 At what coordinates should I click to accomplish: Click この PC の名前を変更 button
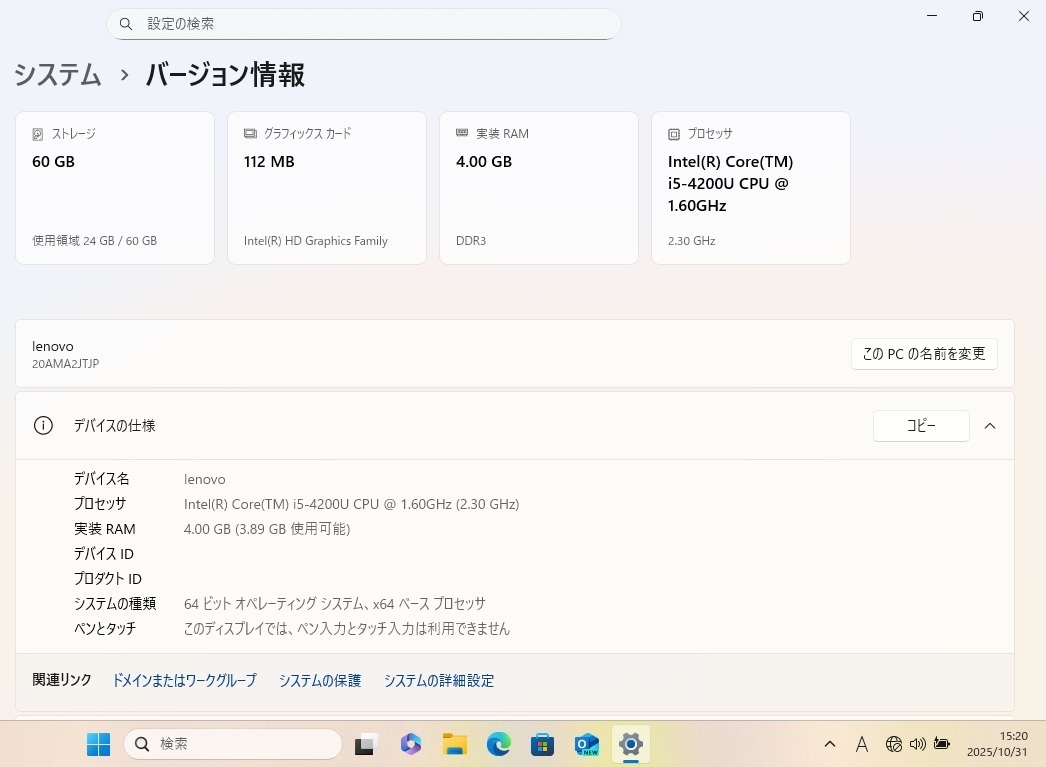[924, 354]
